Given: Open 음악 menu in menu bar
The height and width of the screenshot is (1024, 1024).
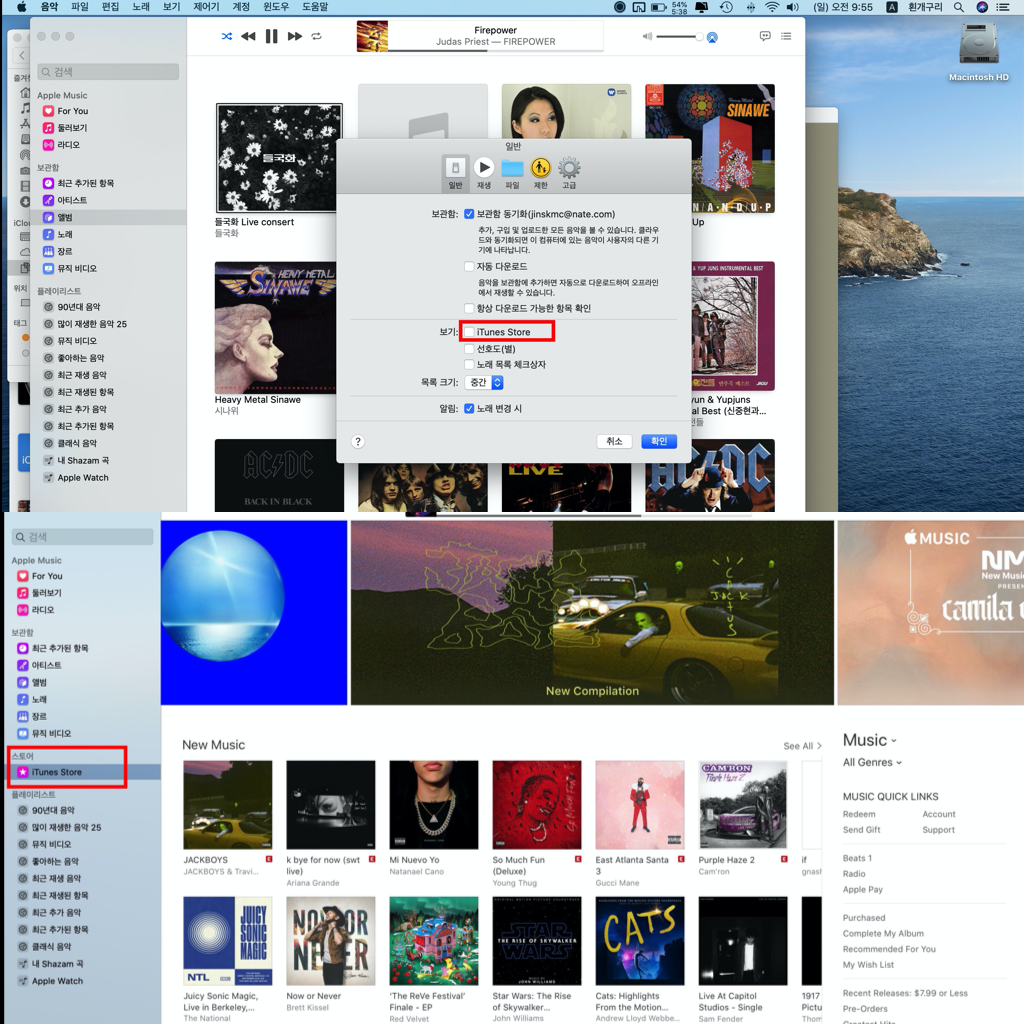Looking at the screenshot, I should 49,7.
